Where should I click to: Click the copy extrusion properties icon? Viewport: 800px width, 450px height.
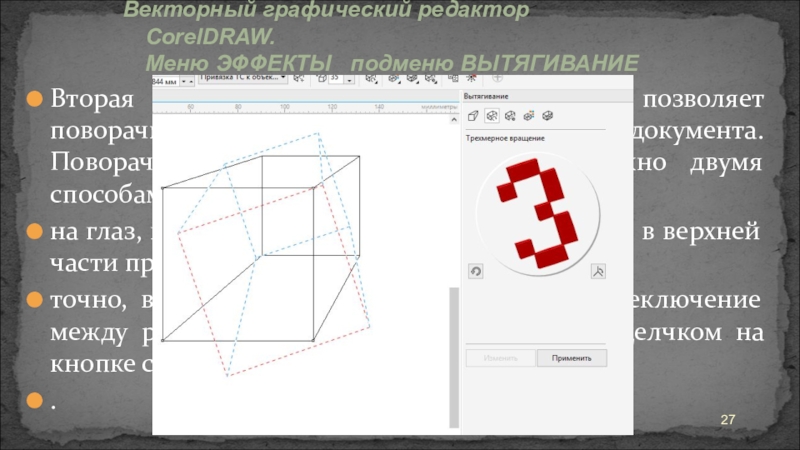453,79
